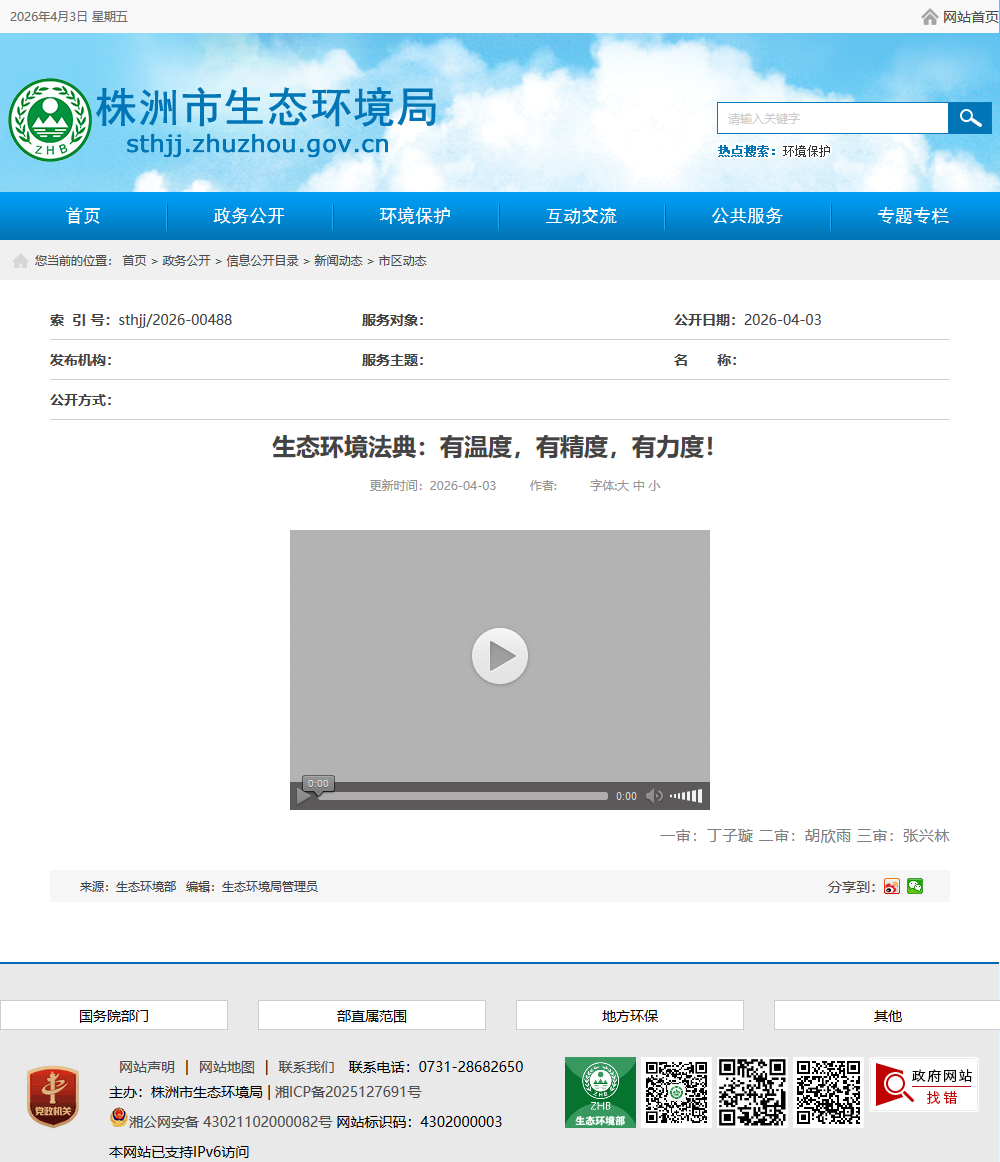1000x1162 pixels.
Task: Click the keyword search input field
Action: click(x=832, y=118)
